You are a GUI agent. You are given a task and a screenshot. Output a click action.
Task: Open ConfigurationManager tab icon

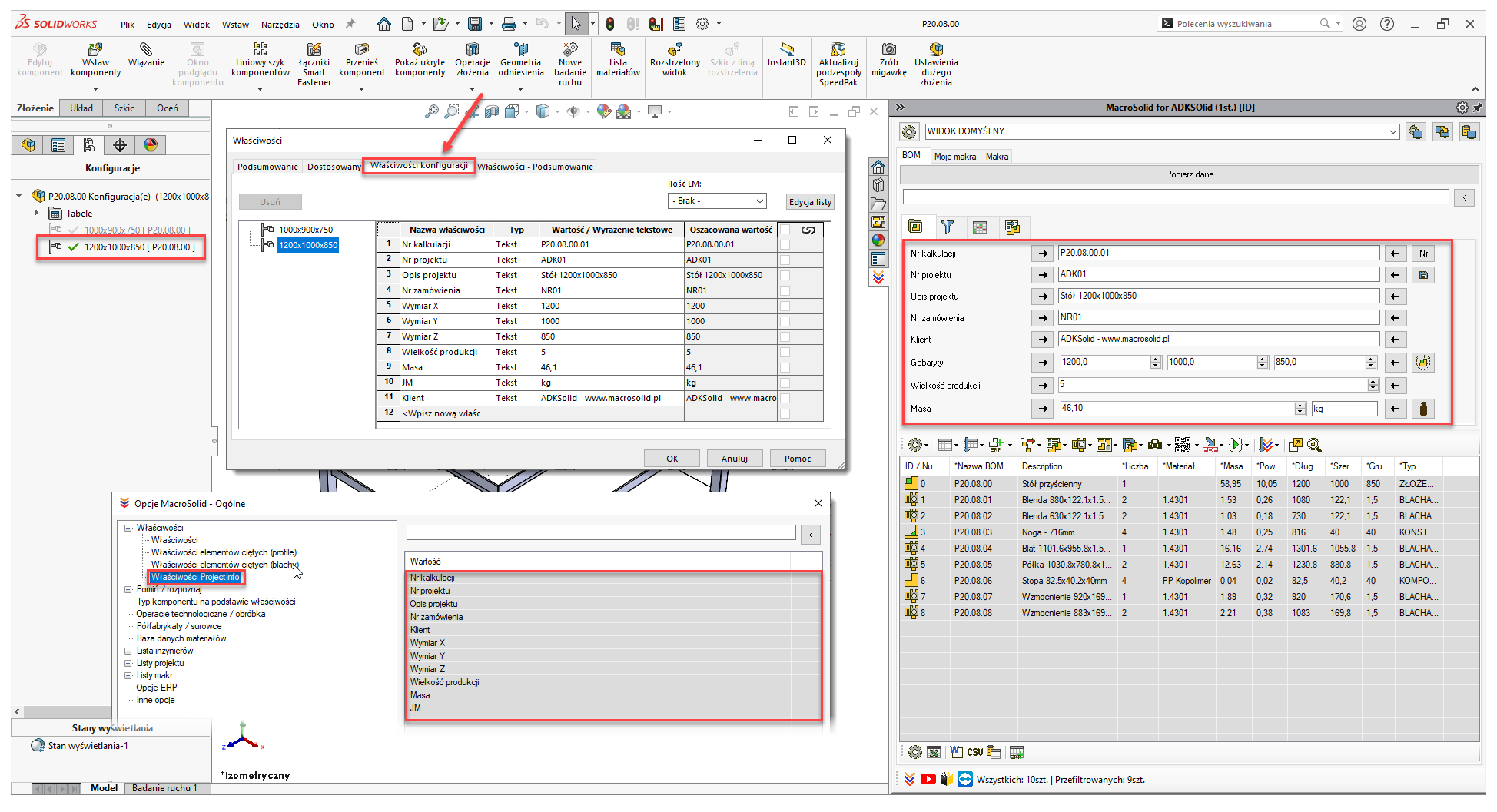click(89, 145)
